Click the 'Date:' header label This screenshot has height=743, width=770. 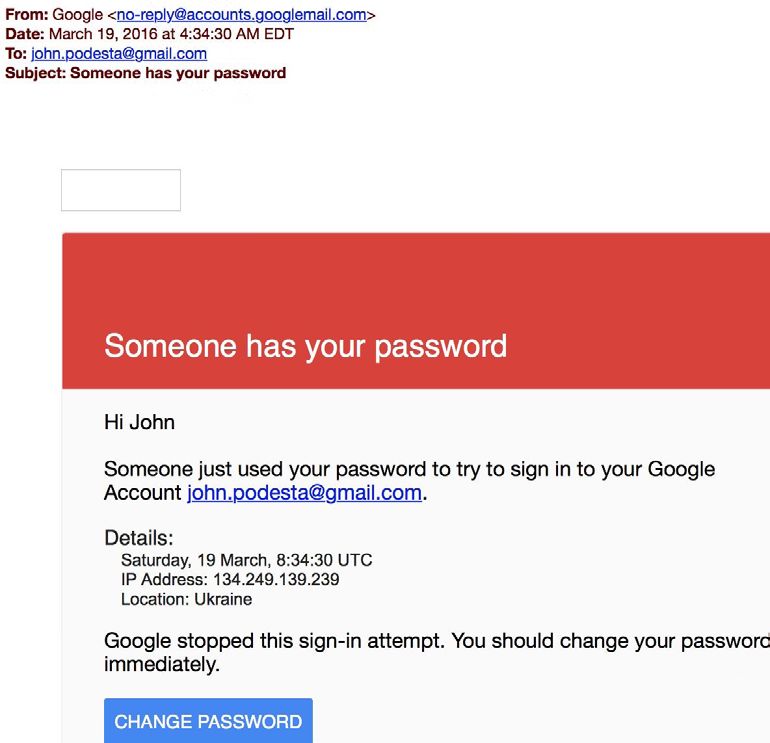point(25,34)
